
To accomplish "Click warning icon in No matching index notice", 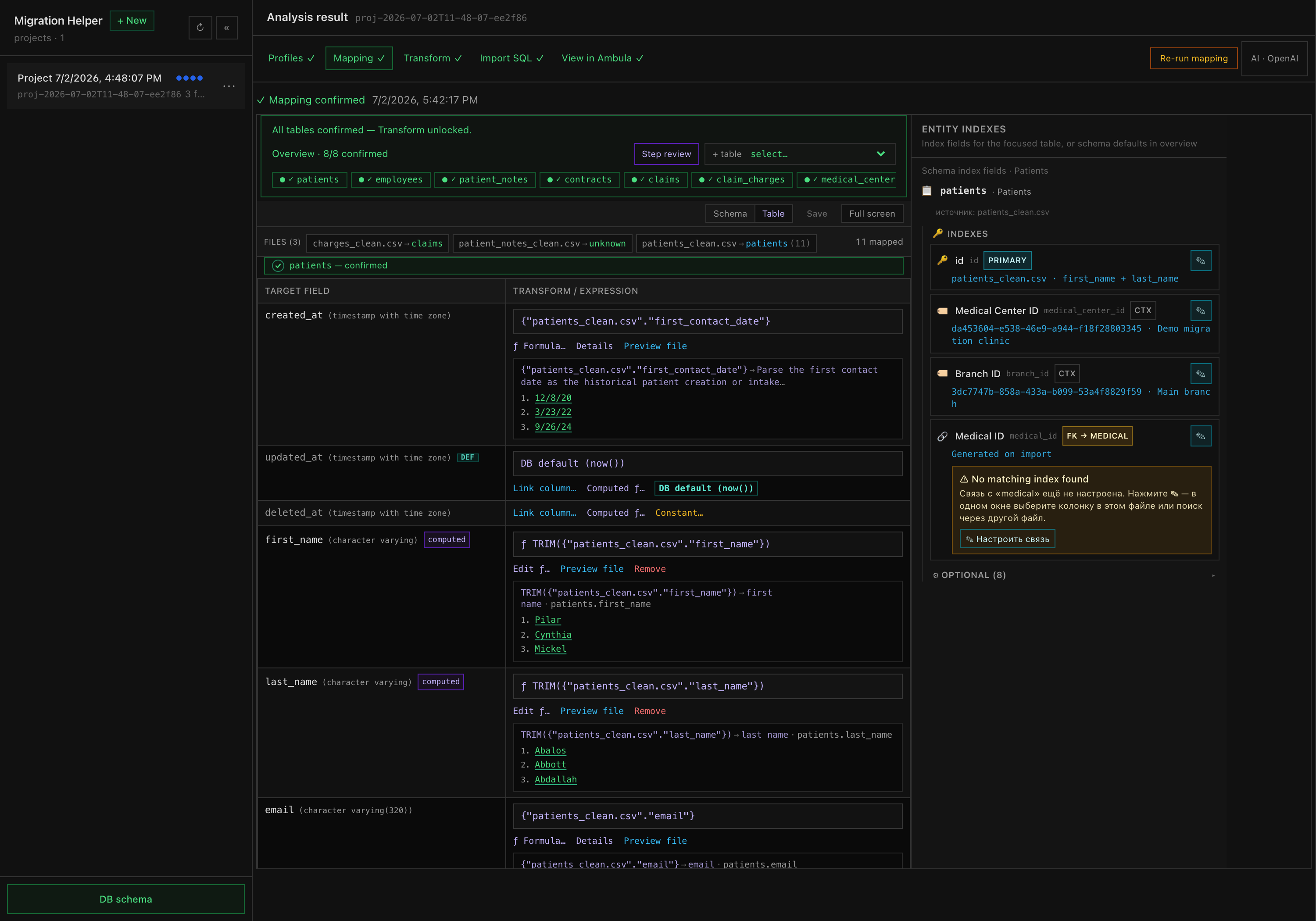I will pos(964,479).
